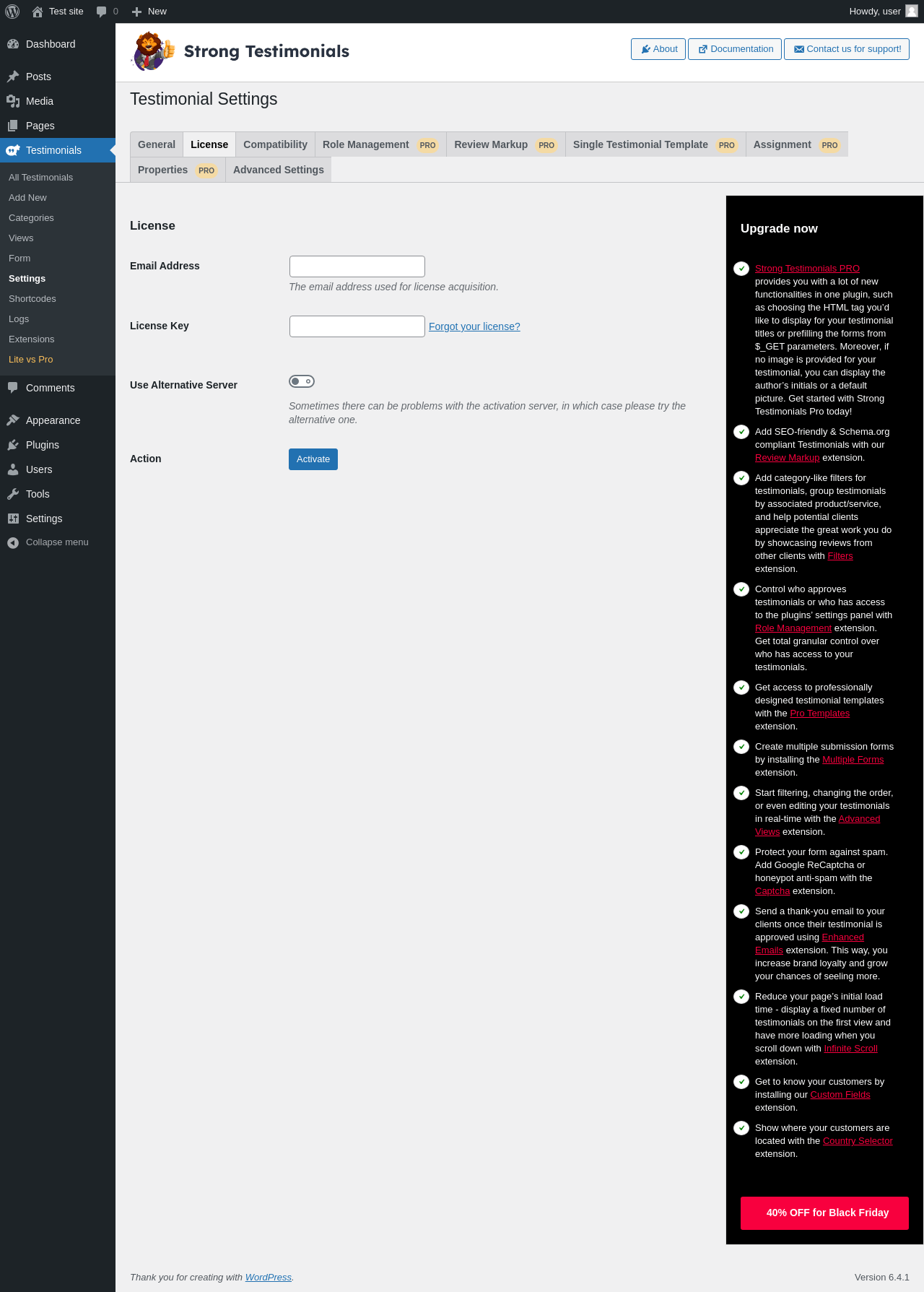The height and width of the screenshot is (1292, 924).
Task: Open Form submenu item
Action: coord(58,259)
